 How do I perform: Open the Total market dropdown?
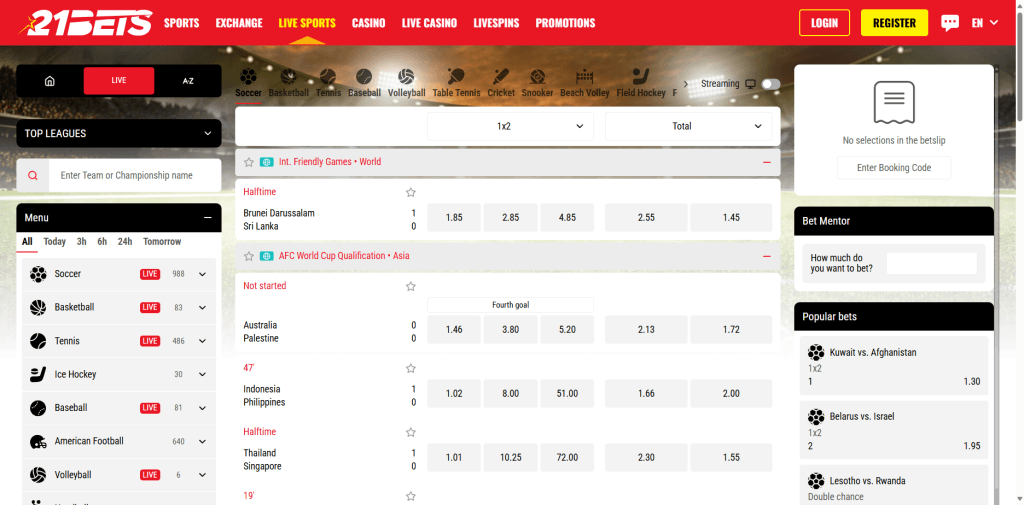click(688, 126)
